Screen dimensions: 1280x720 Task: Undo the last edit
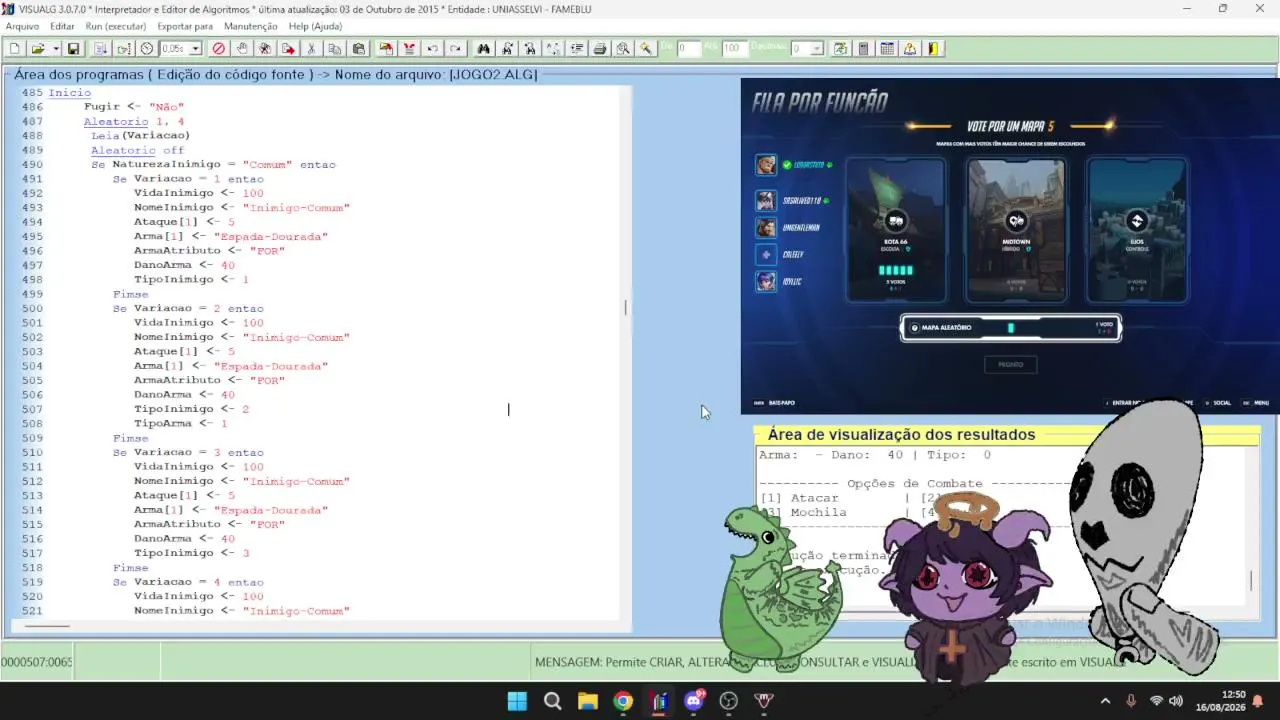(x=433, y=48)
